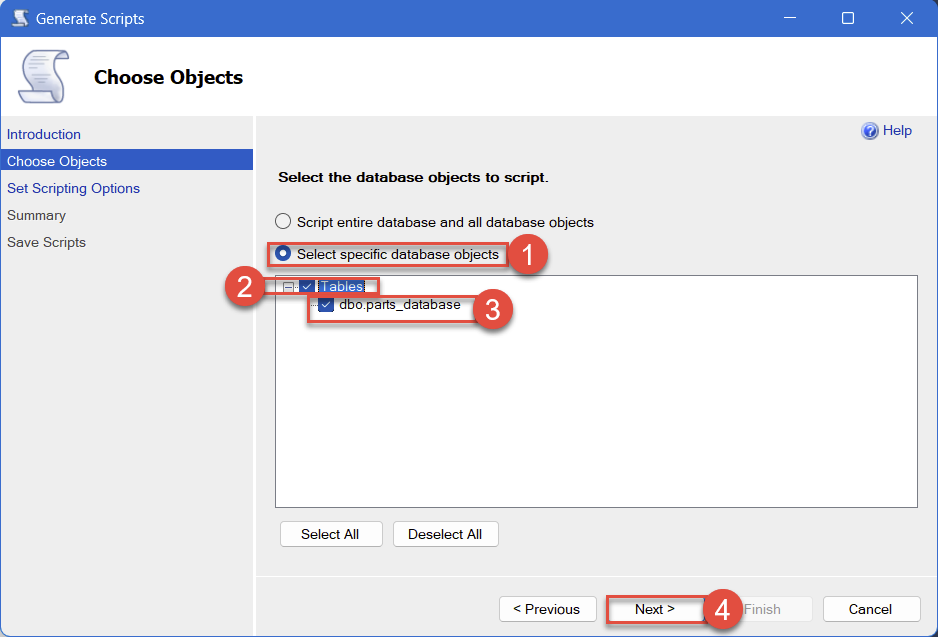Screen dimensions: 938x637
Task: Select 'Select specific database objects' radio button
Action: (283, 254)
